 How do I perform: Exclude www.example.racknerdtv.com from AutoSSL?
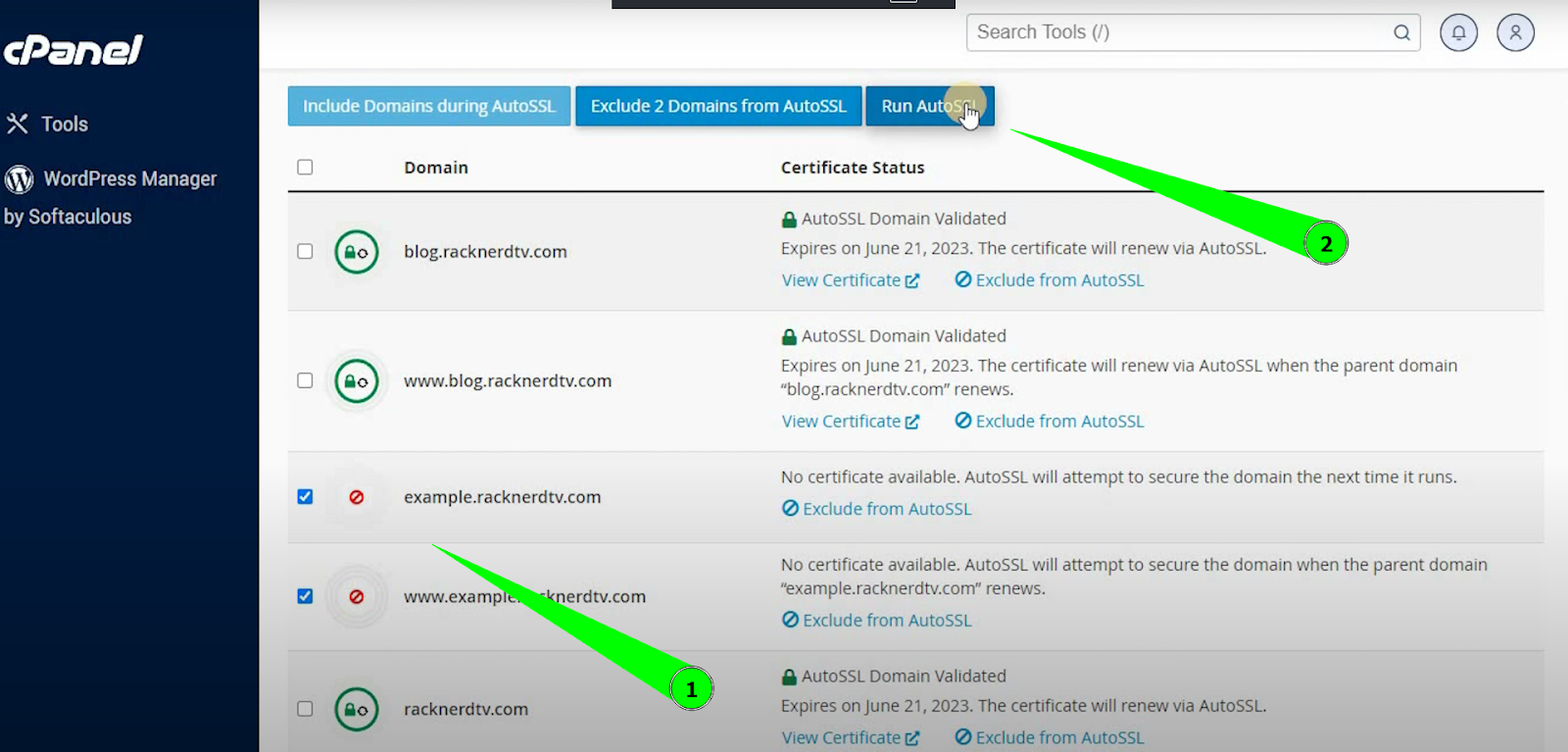point(877,621)
